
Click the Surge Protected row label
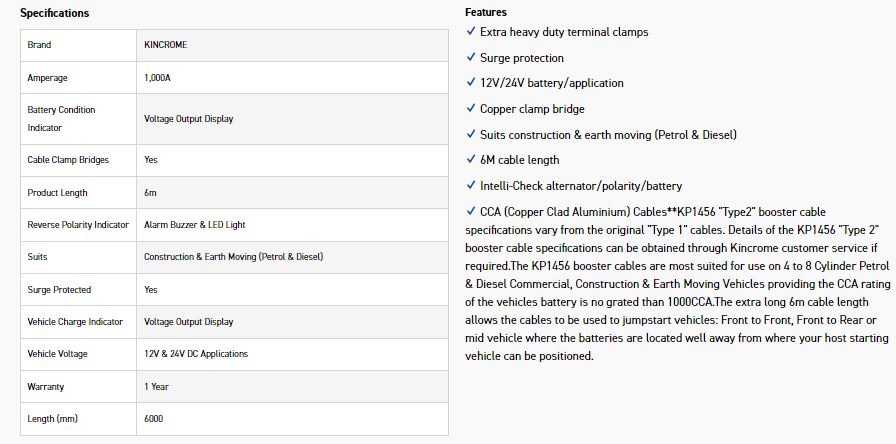59,290
